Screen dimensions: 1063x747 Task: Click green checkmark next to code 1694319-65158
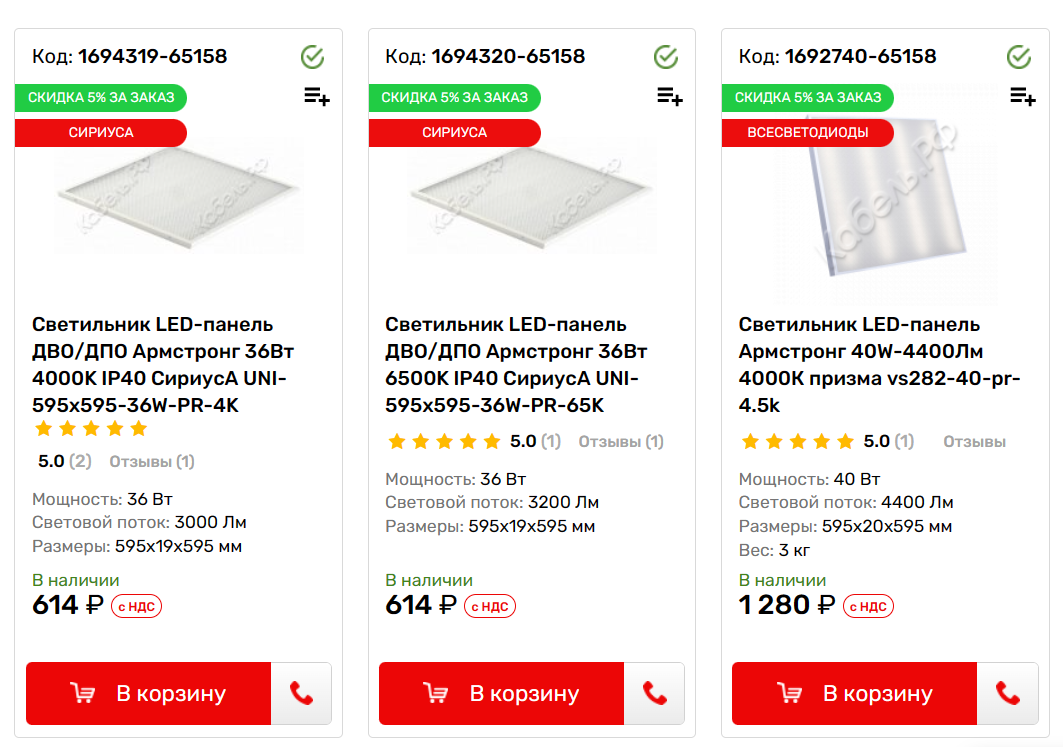[x=313, y=57]
